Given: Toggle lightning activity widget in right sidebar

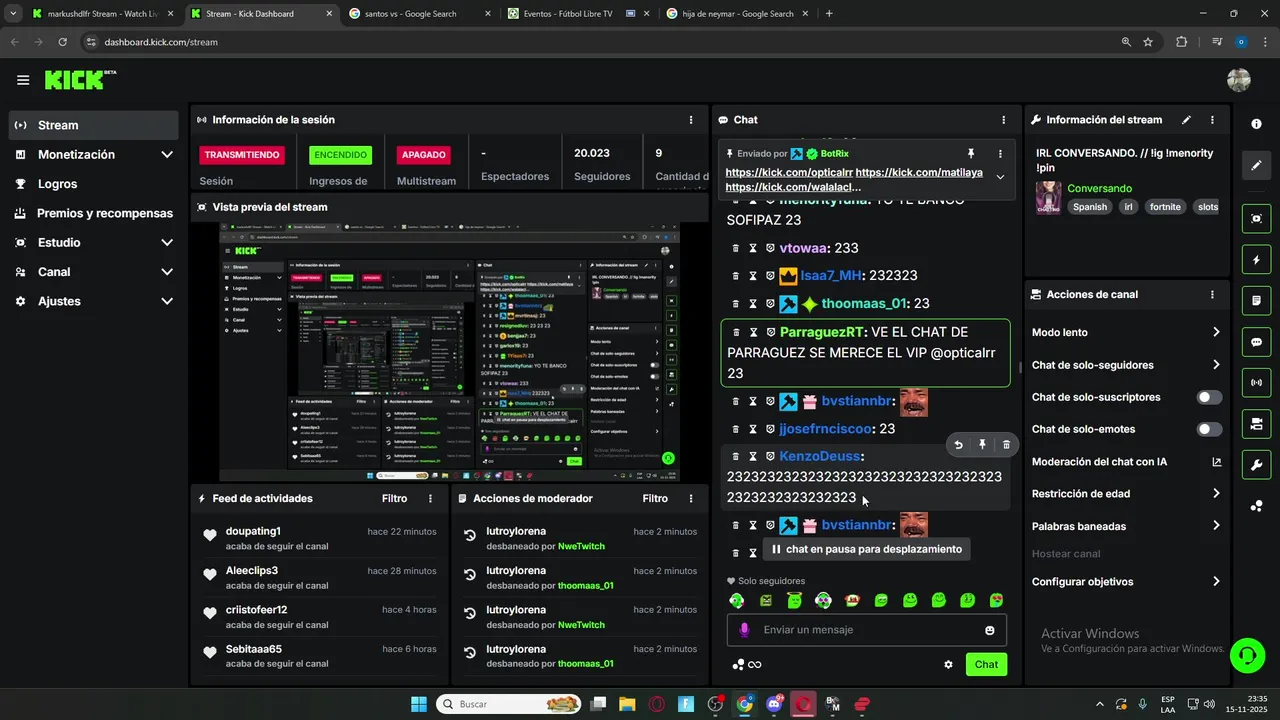Looking at the screenshot, I should click(x=1256, y=260).
